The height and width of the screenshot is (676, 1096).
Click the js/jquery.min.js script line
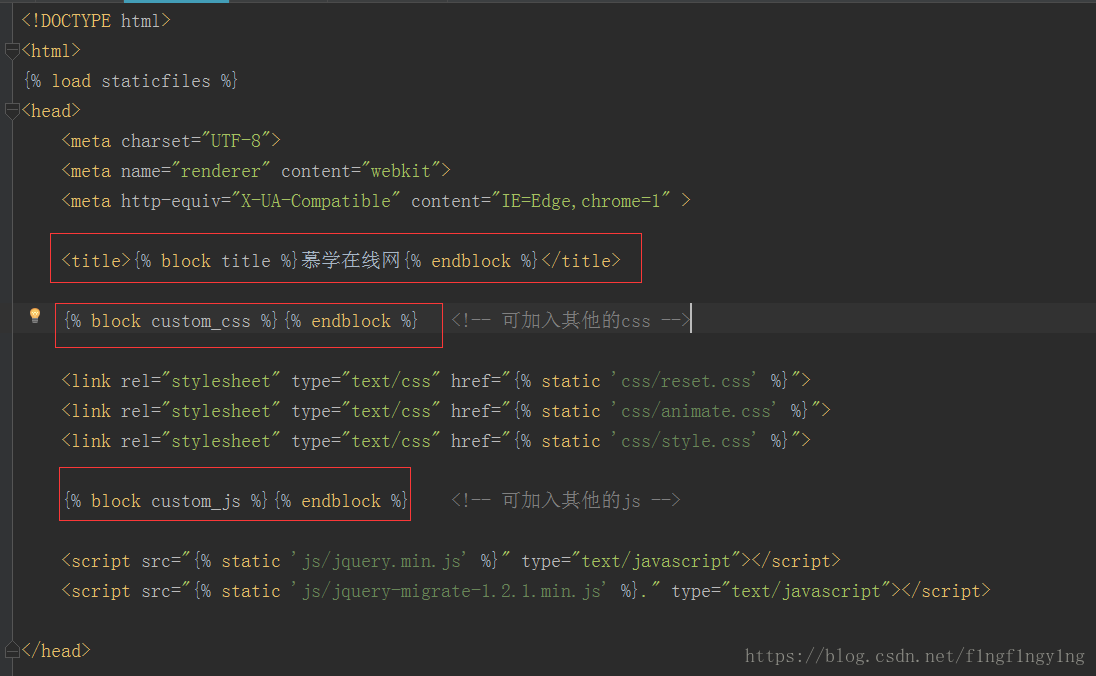[x=451, y=561]
